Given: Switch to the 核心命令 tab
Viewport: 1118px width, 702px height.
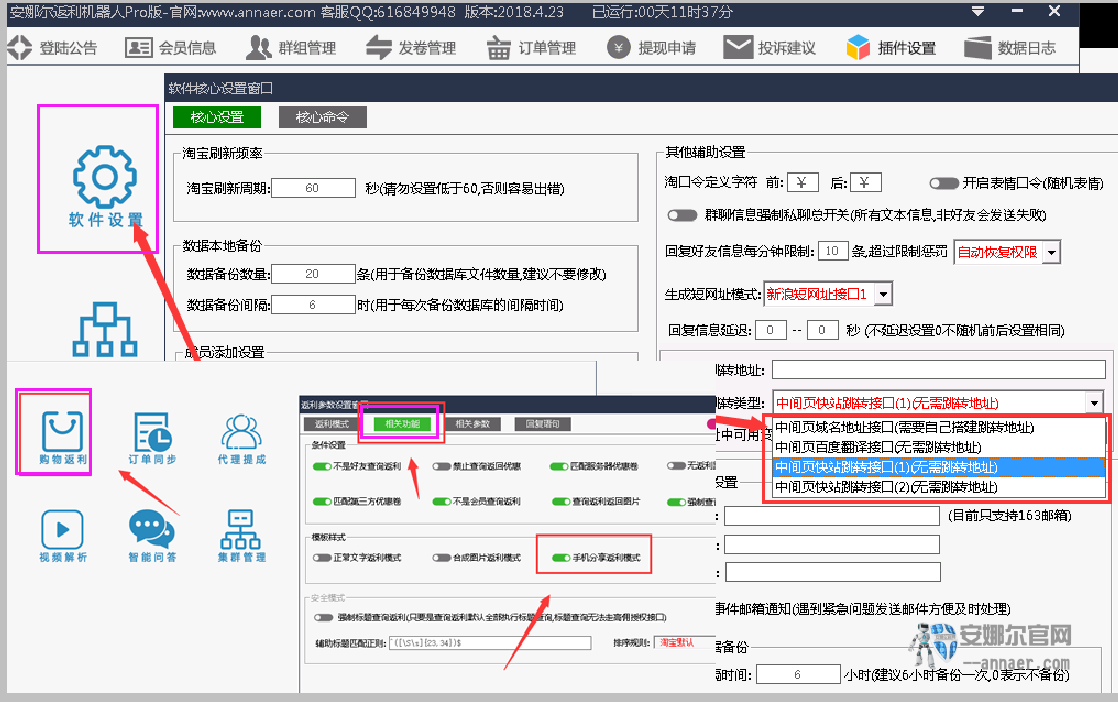Looking at the screenshot, I should pos(322,117).
